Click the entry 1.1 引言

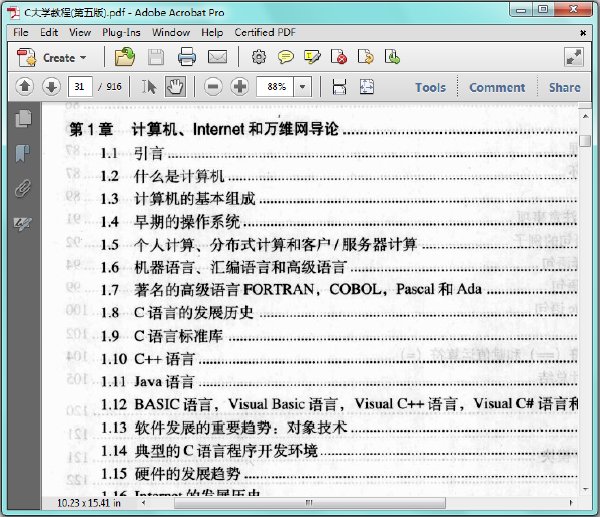(132, 153)
